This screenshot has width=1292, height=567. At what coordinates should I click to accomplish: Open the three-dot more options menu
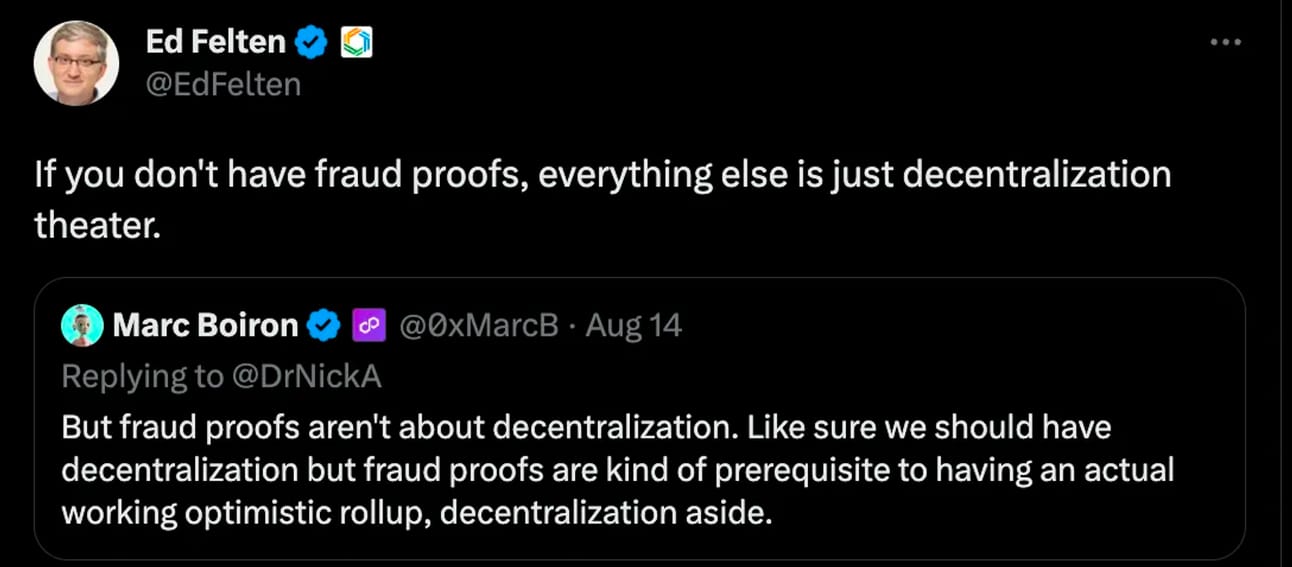pos(1226,42)
